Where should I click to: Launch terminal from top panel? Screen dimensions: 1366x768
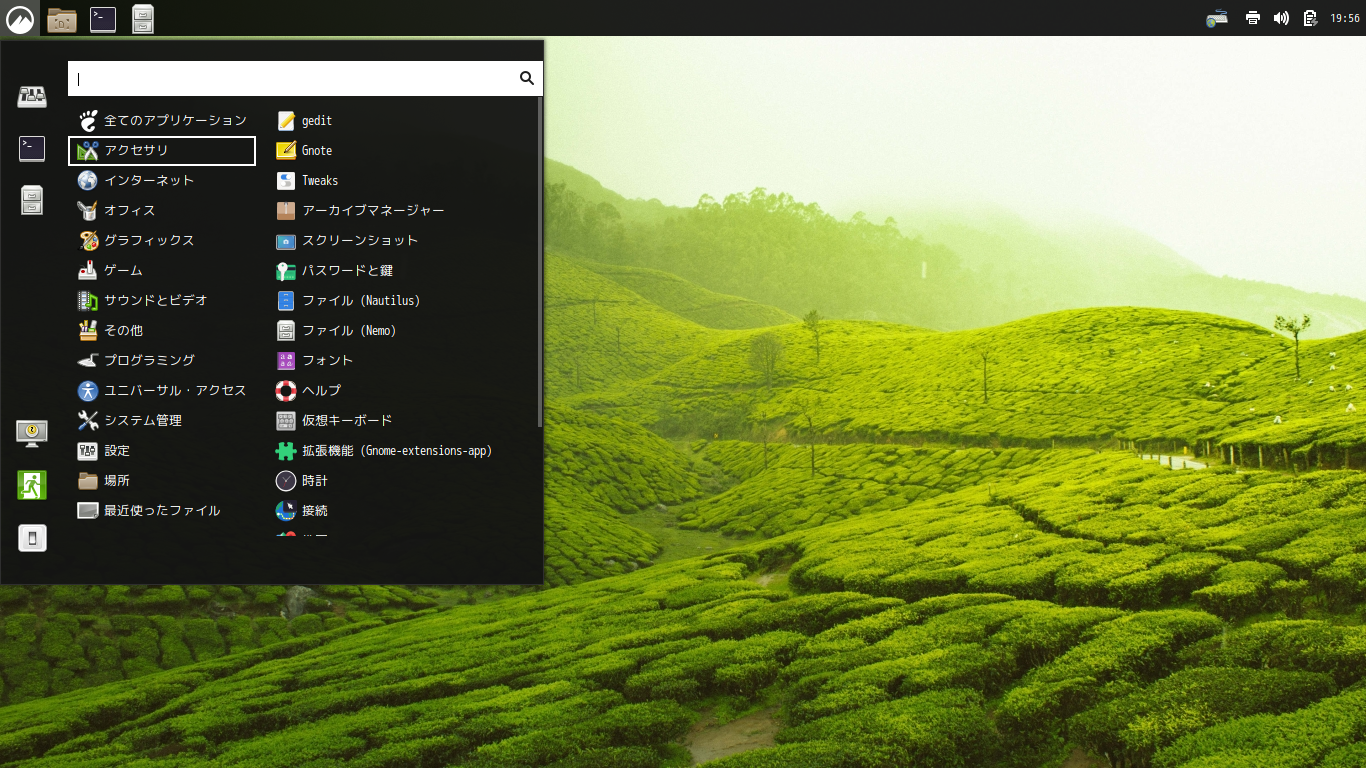point(102,19)
